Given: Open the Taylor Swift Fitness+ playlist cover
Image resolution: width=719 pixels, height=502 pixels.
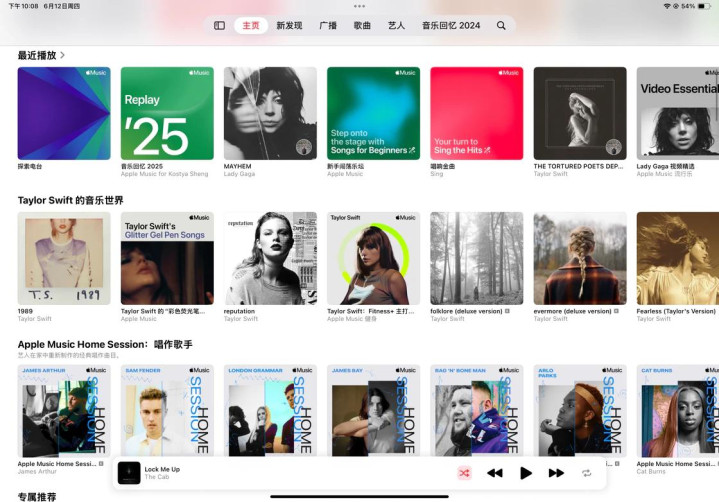Looking at the screenshot, I should [373, 258].
